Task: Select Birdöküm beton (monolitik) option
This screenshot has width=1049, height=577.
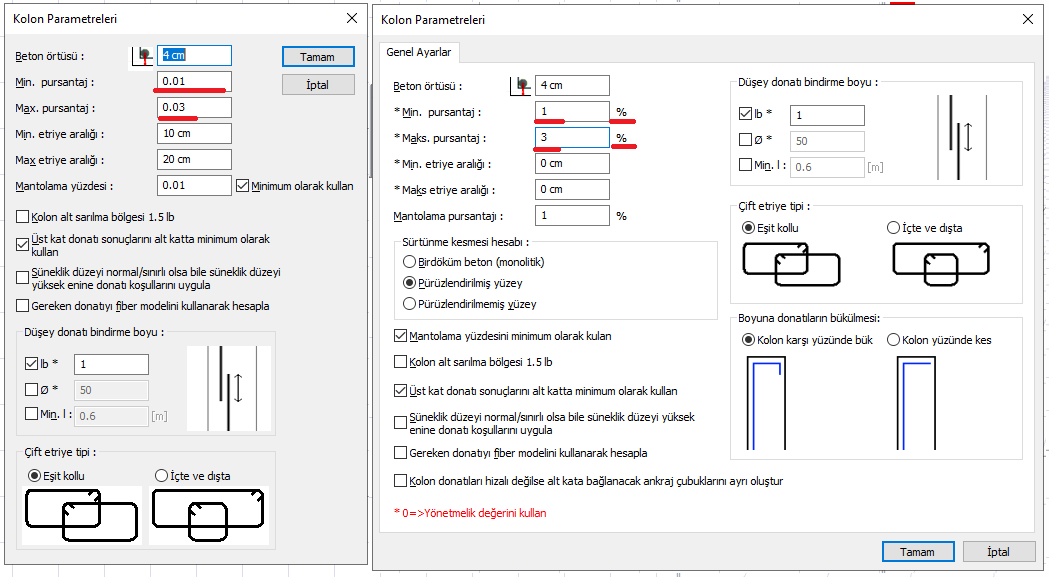Action: [x=409, y=262]
